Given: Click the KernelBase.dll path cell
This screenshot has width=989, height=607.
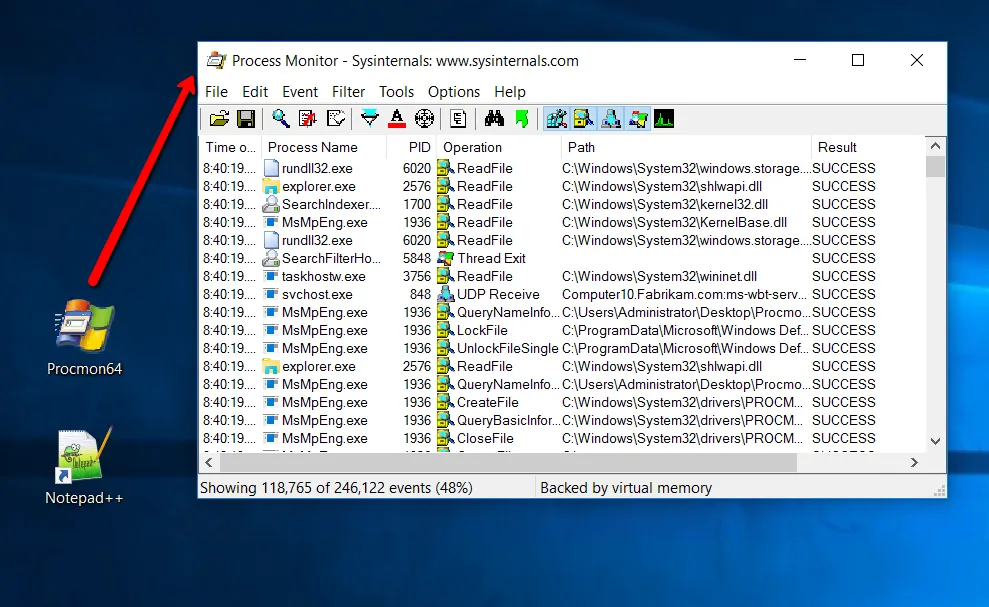Looking at the screenshot, I should pyautogui.click(x=674, y=223).
